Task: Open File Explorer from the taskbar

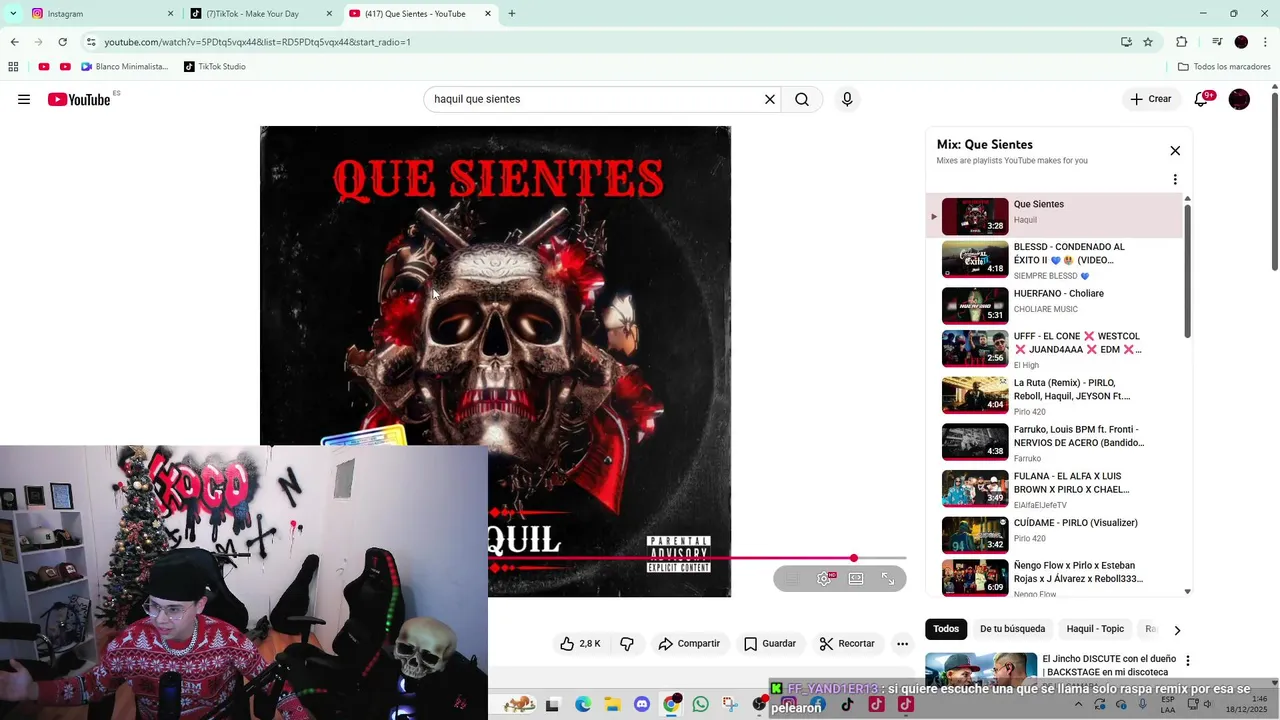Action: click(x=612, y=704)
